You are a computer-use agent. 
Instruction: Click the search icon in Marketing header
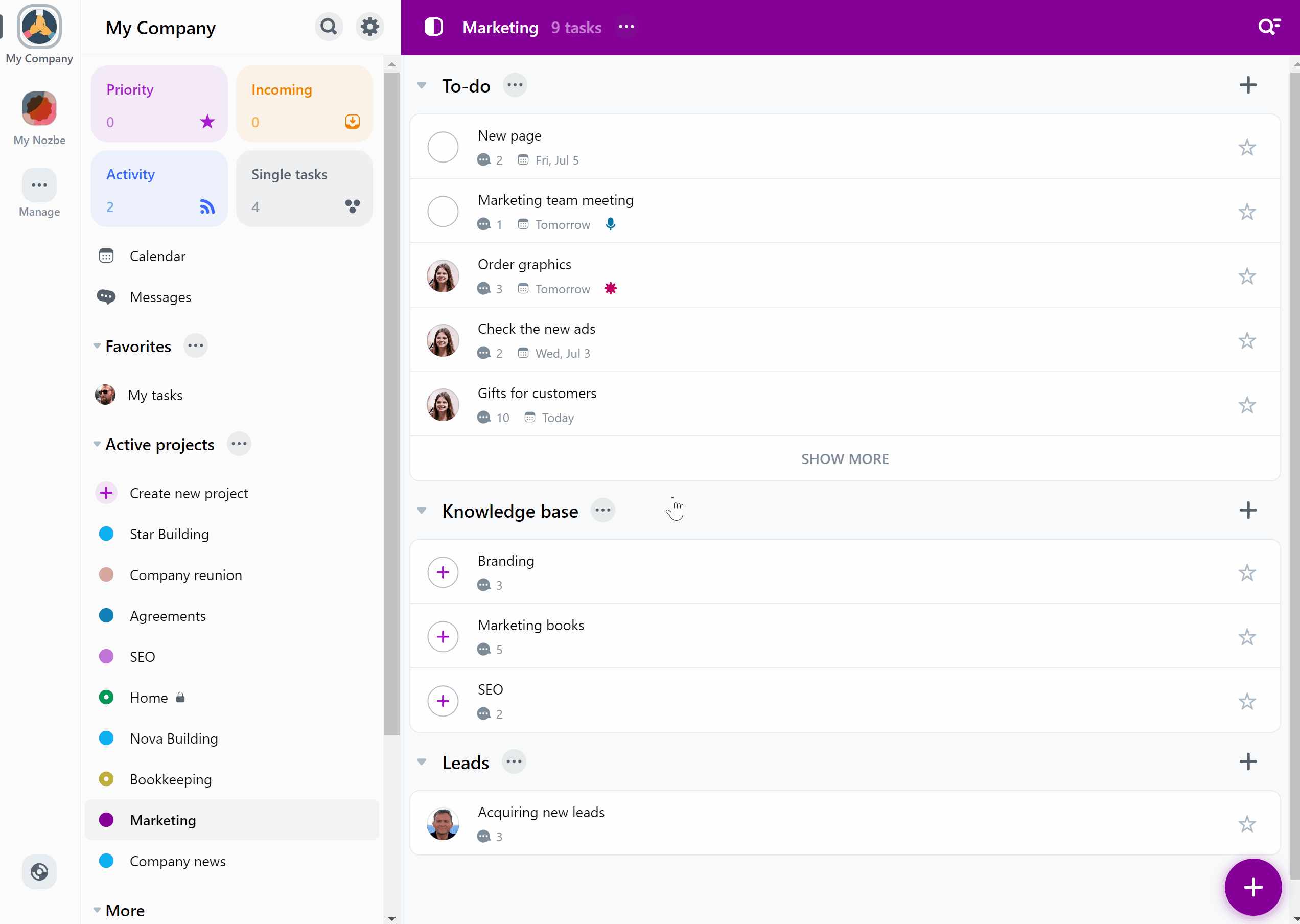[x=1269, y=27]
